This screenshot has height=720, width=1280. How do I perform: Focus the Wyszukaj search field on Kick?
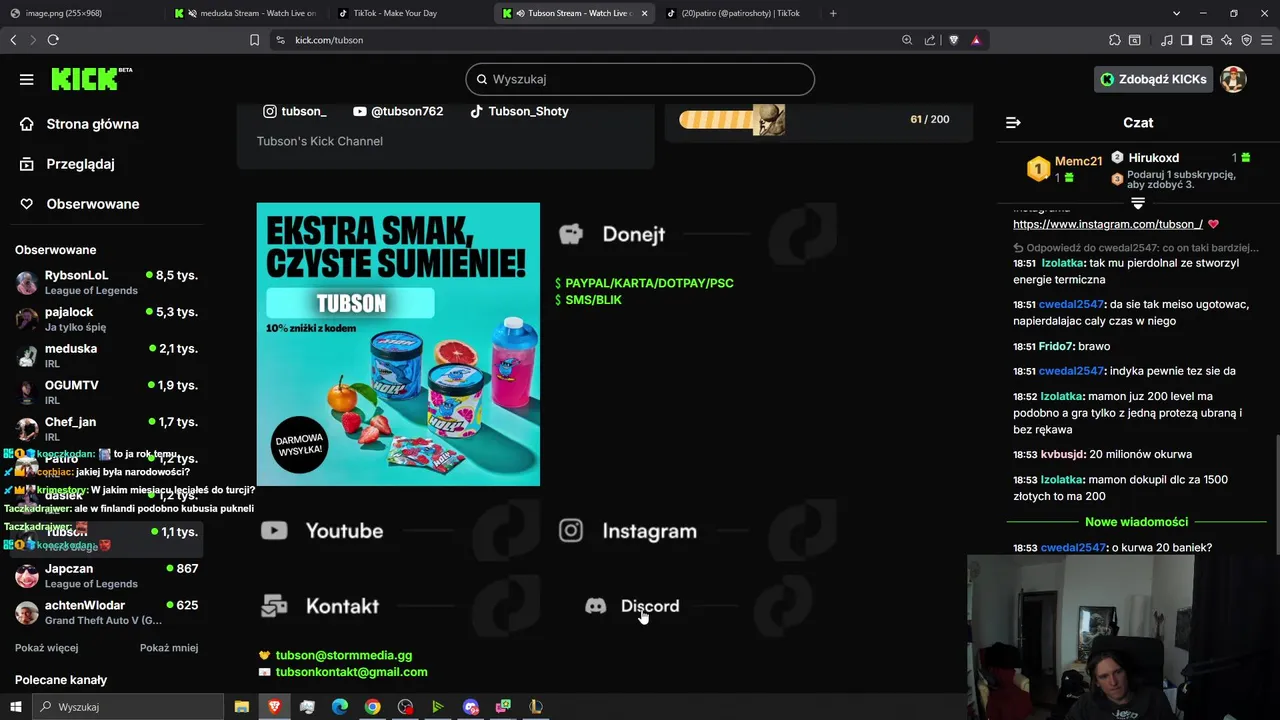pos(640,79)
